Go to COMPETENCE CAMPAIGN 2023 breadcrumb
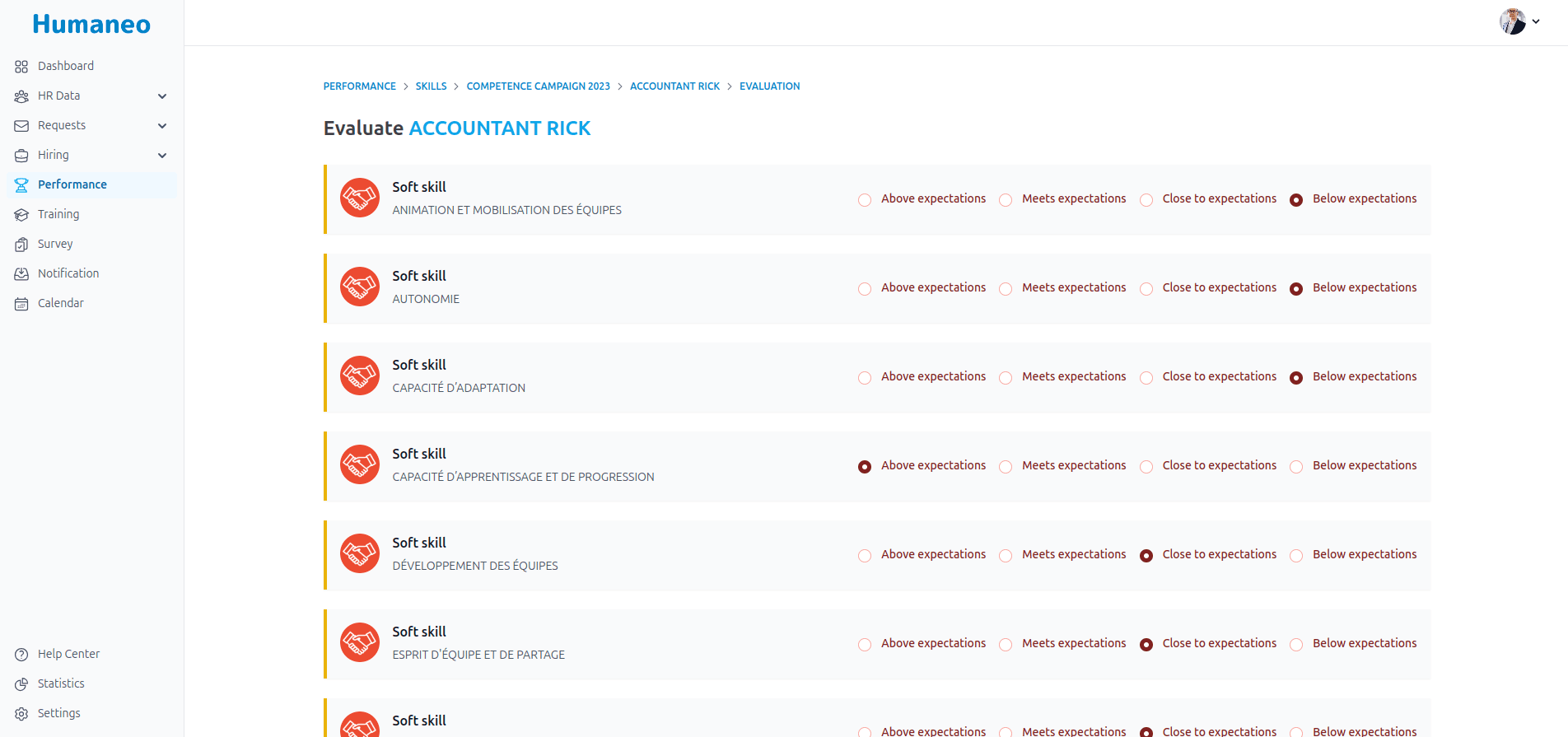 (538, 86)
